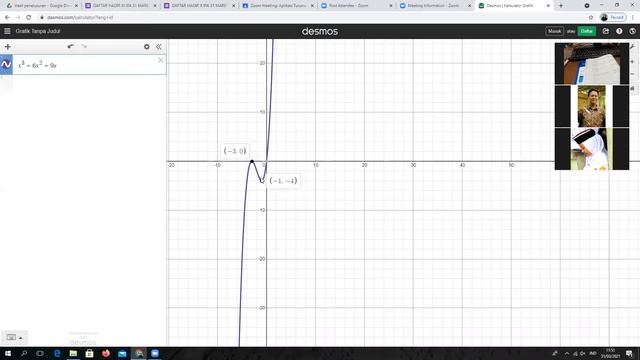
Task: Launch Edge from the taskbar
Action: (x=57, y=353)
